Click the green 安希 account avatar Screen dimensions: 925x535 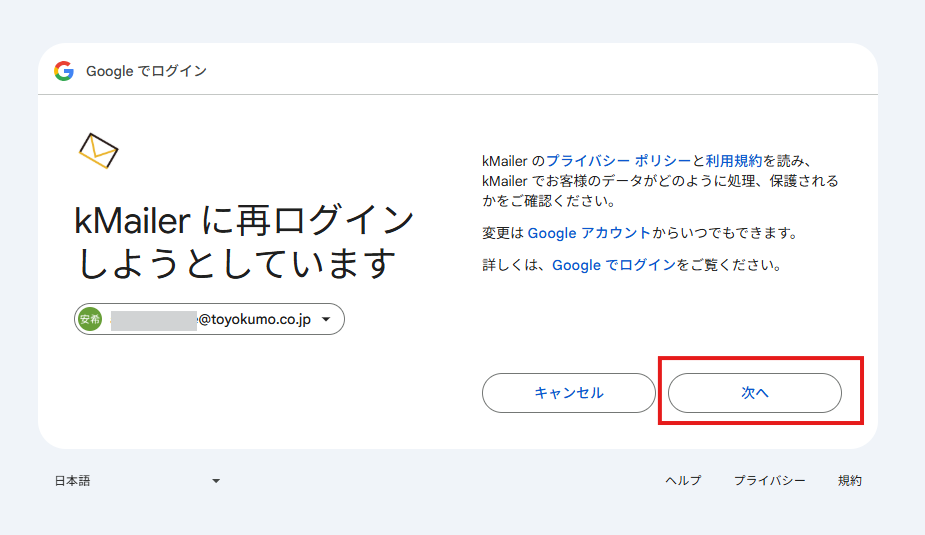(90, 319)
